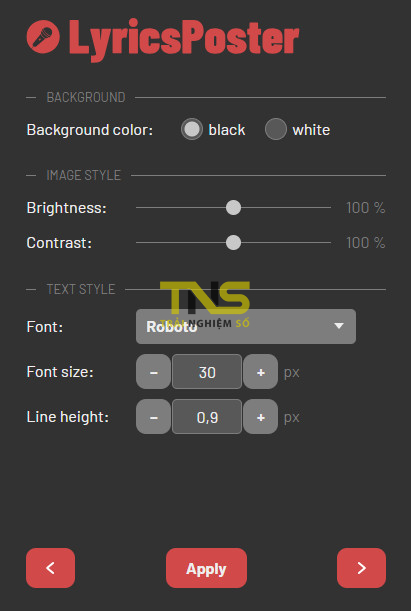This screenshot has height=611, width=411.
Task: Decrease font size with the minus button
Action: (153, 372)
